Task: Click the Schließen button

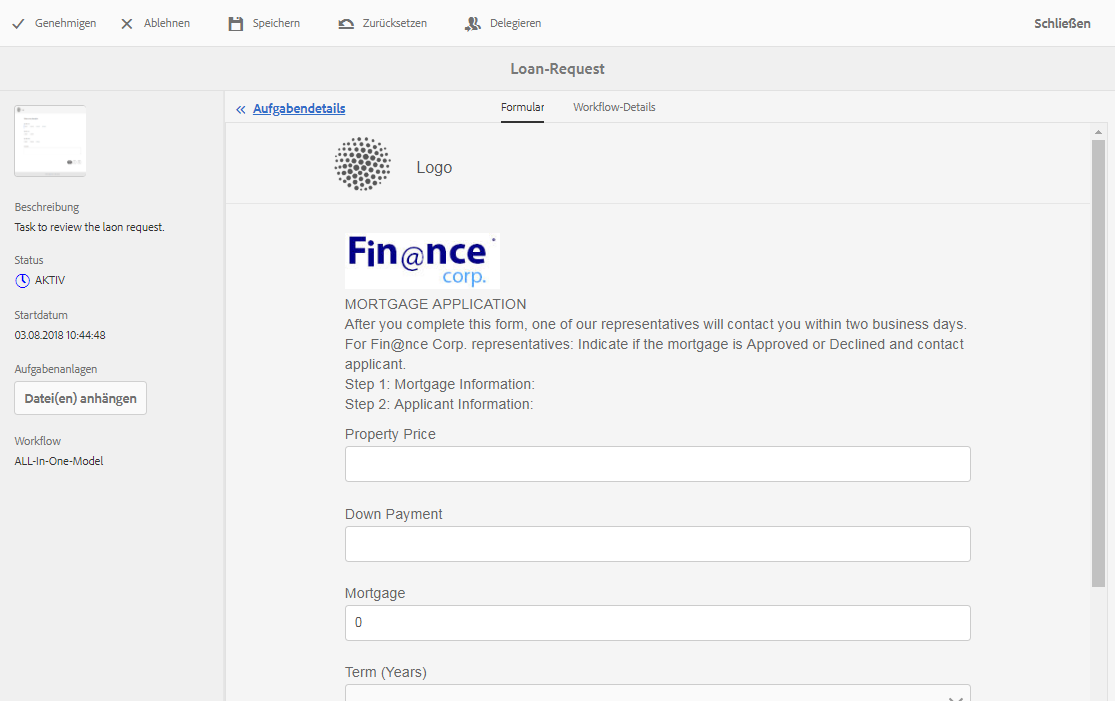Action: coord(1062,23)
